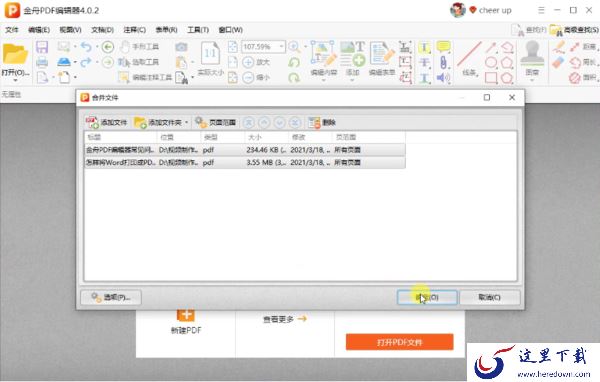Click the speaker sound annotation icon
The image size is (600, 382).
coord(443,77)
